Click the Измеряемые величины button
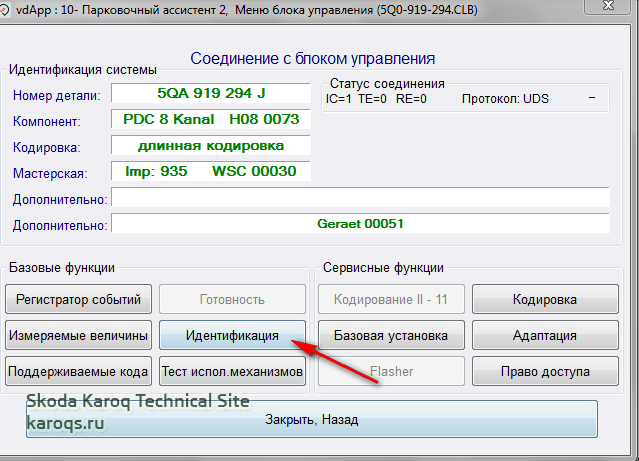Viewport: 639px width, 461px height. pos(80,335)
